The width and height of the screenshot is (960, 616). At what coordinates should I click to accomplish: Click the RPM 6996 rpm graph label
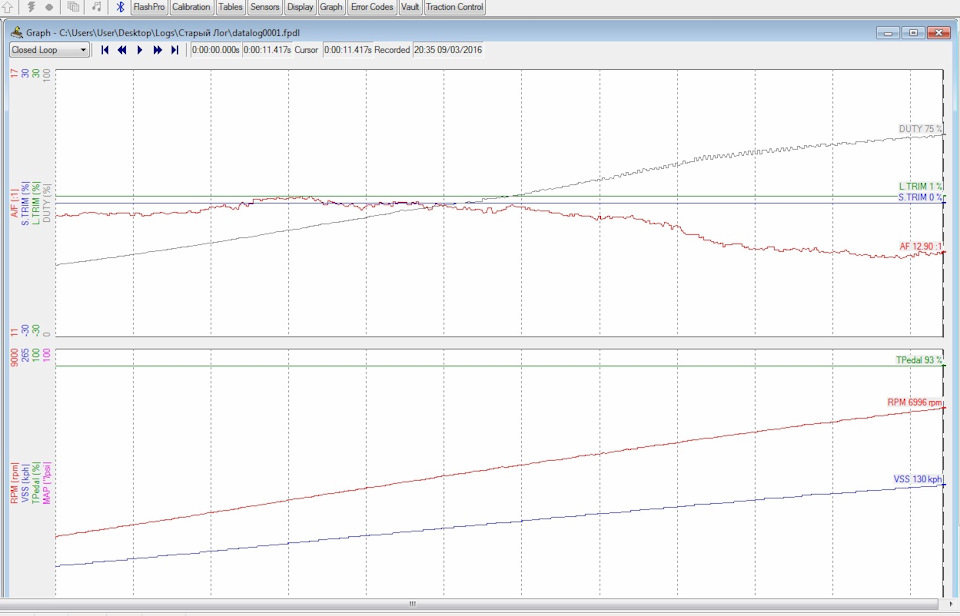(915, 402)
